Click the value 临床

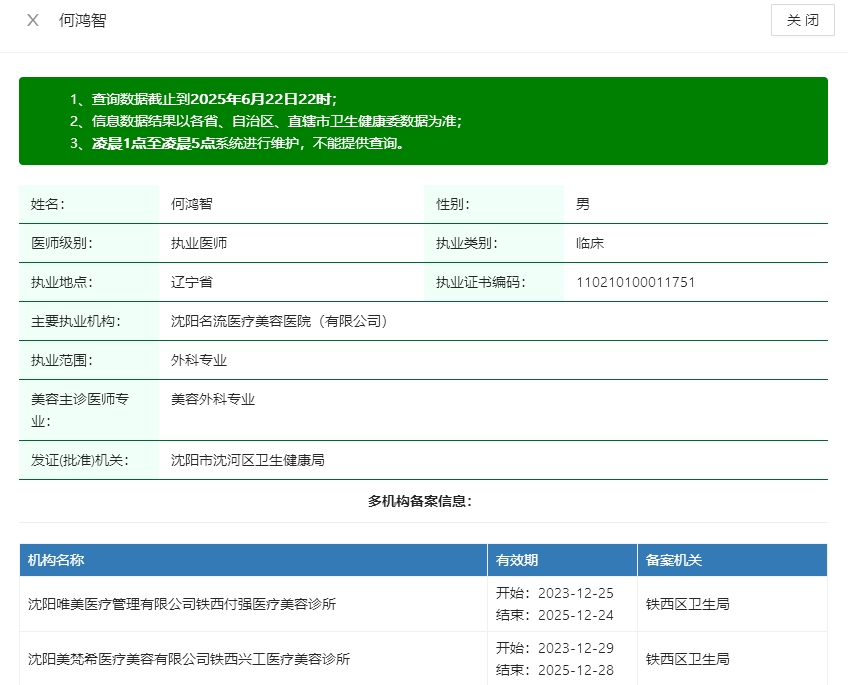click(589, 243)
